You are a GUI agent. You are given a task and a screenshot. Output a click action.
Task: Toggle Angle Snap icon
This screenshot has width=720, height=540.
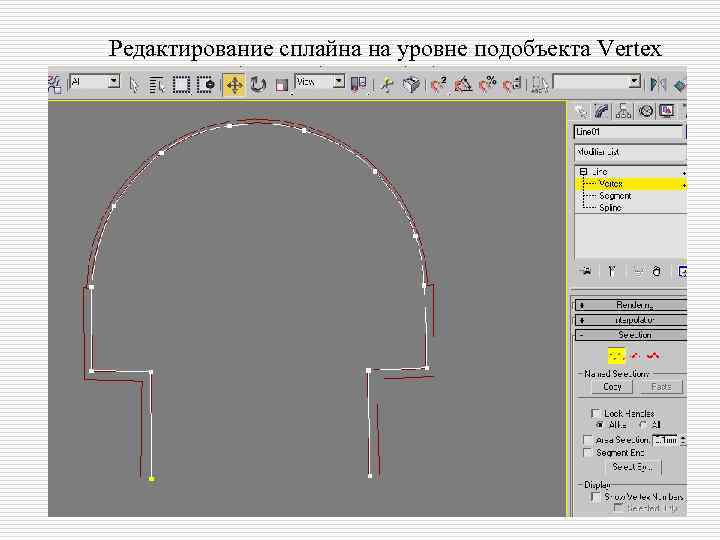[x=463, y=85]
